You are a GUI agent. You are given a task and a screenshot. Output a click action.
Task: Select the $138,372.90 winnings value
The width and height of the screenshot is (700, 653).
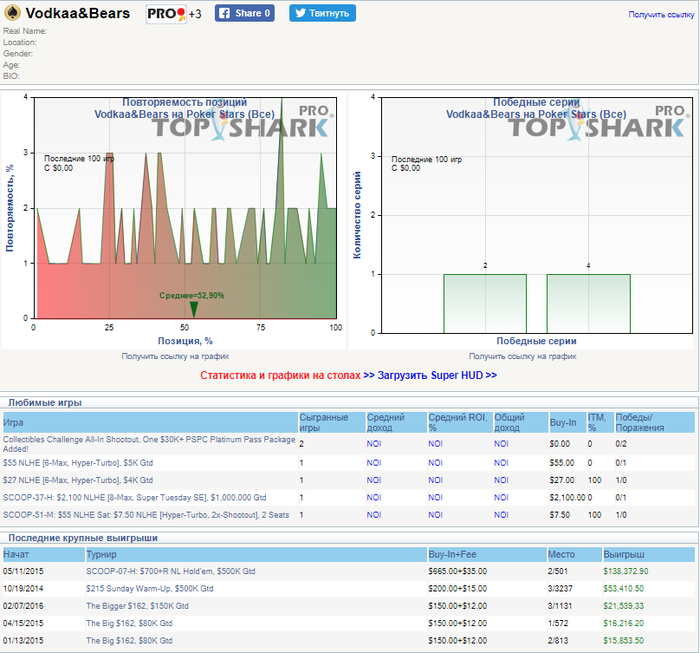(625, 571)
